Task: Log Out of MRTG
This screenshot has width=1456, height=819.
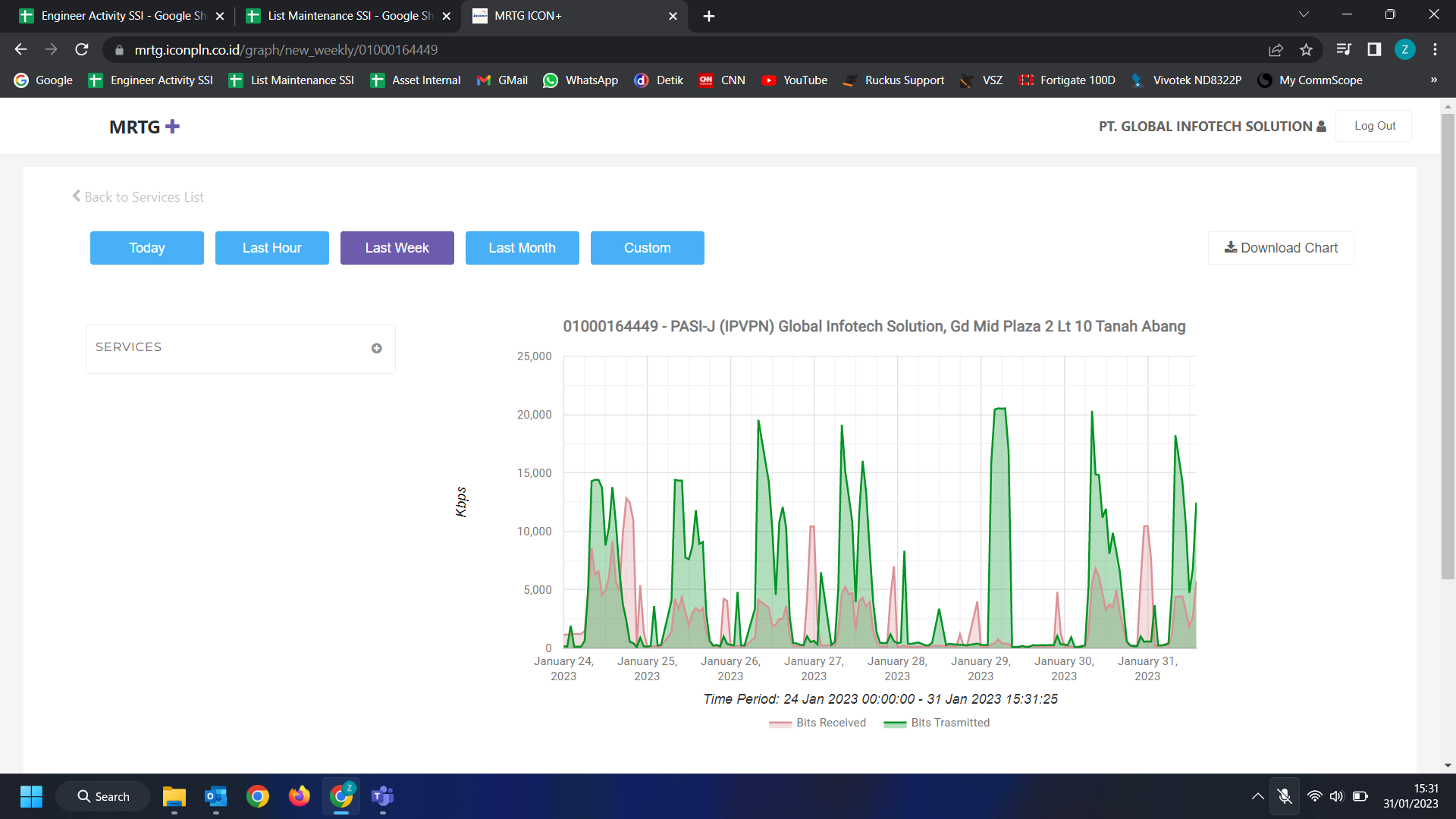Action: click(x=1374, y=126)
